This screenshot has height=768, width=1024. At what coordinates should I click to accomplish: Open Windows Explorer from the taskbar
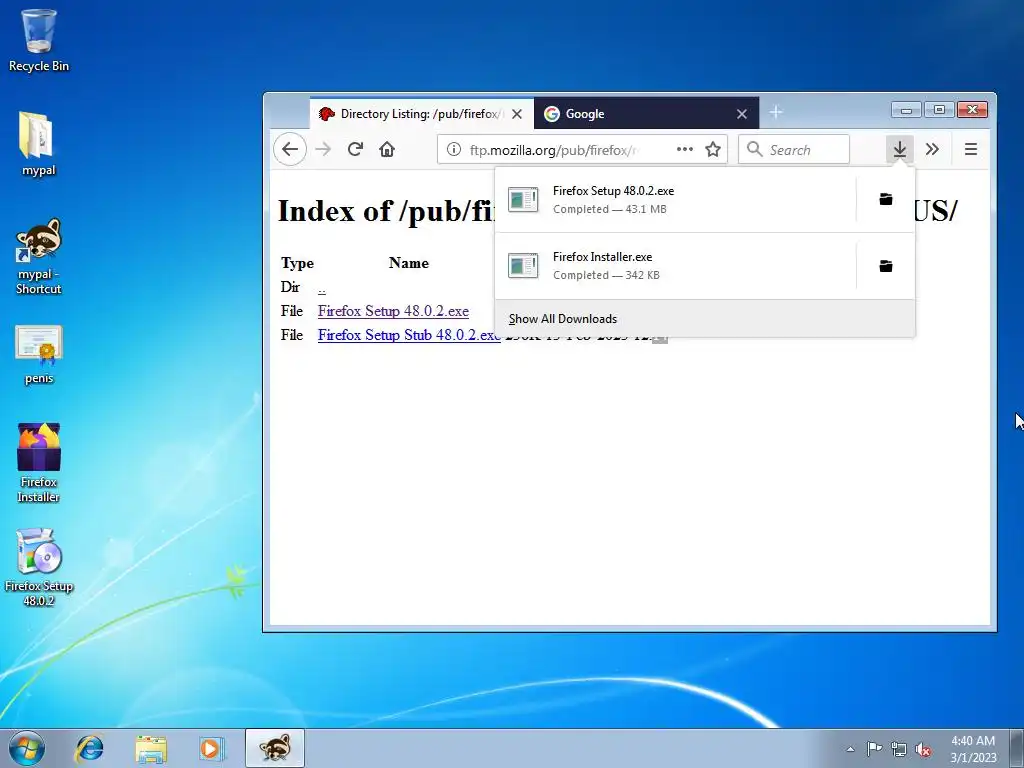click(x=151, y=748)
